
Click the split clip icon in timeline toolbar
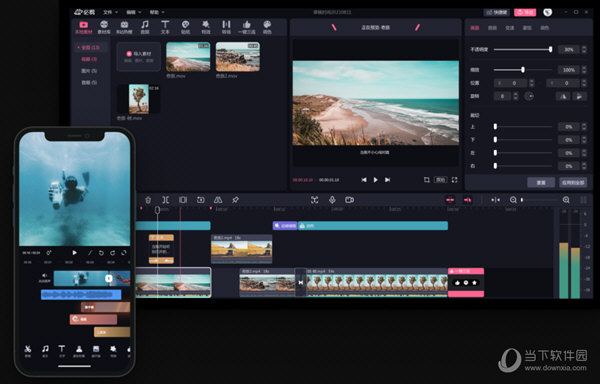click(x=165, y=200)
